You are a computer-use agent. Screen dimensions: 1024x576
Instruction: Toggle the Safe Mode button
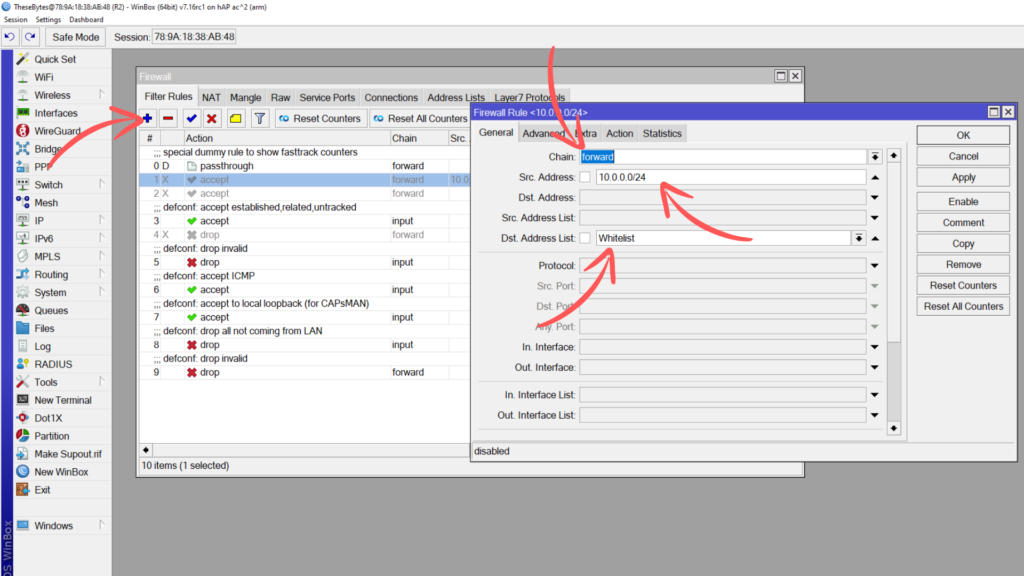76,37
